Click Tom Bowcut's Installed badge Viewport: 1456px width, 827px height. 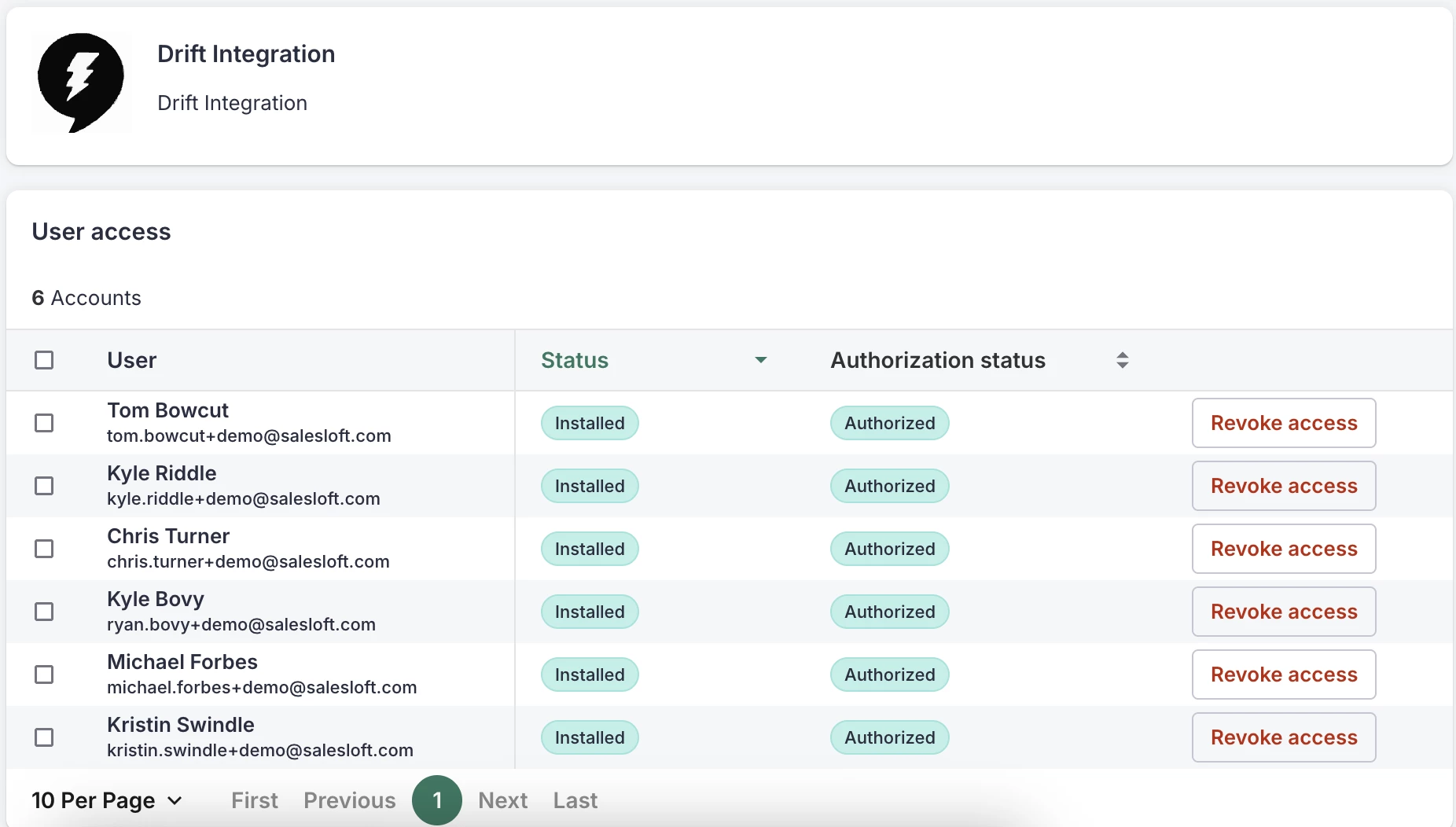click(590, 423)
